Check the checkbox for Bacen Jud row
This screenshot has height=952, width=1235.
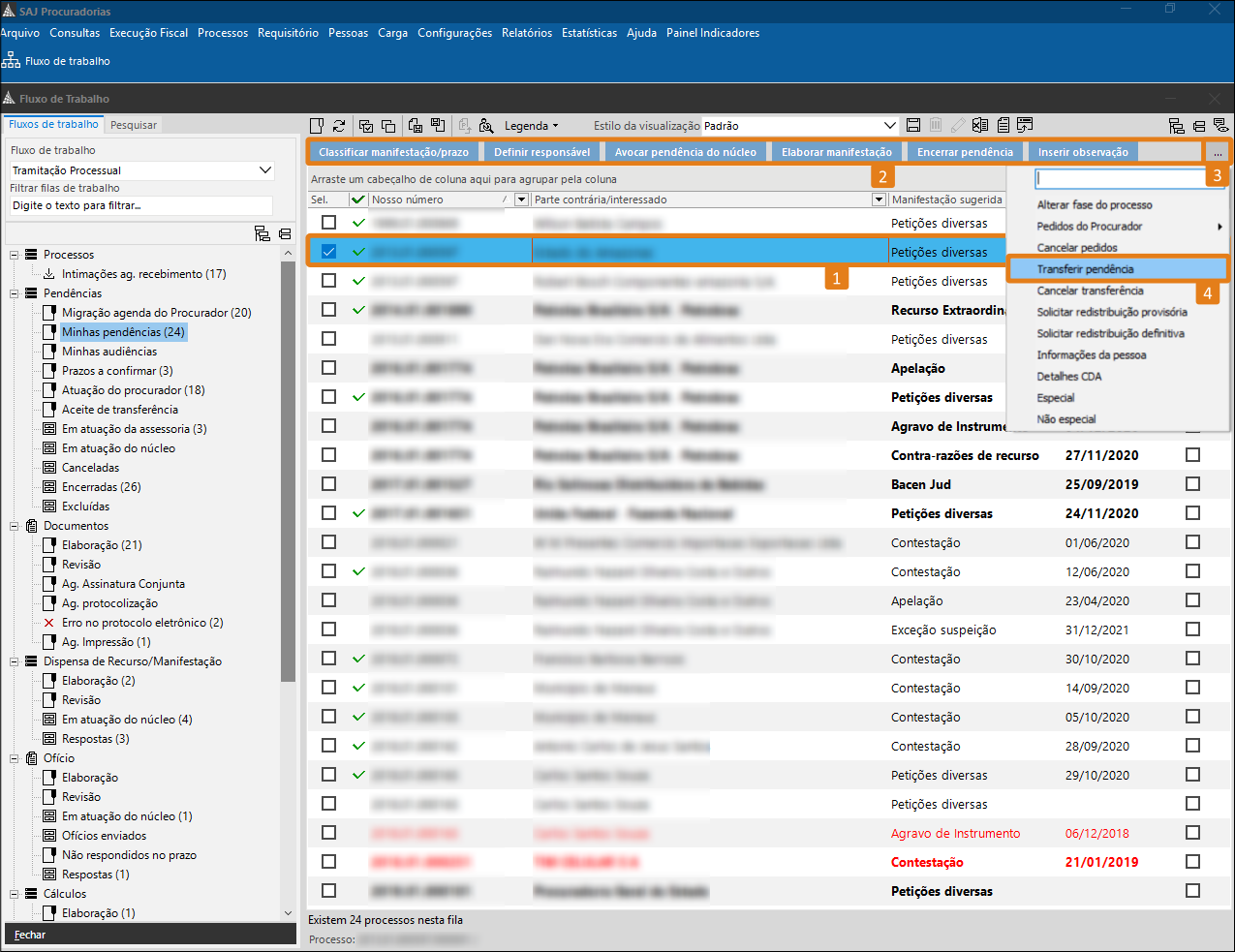(328, 484)
